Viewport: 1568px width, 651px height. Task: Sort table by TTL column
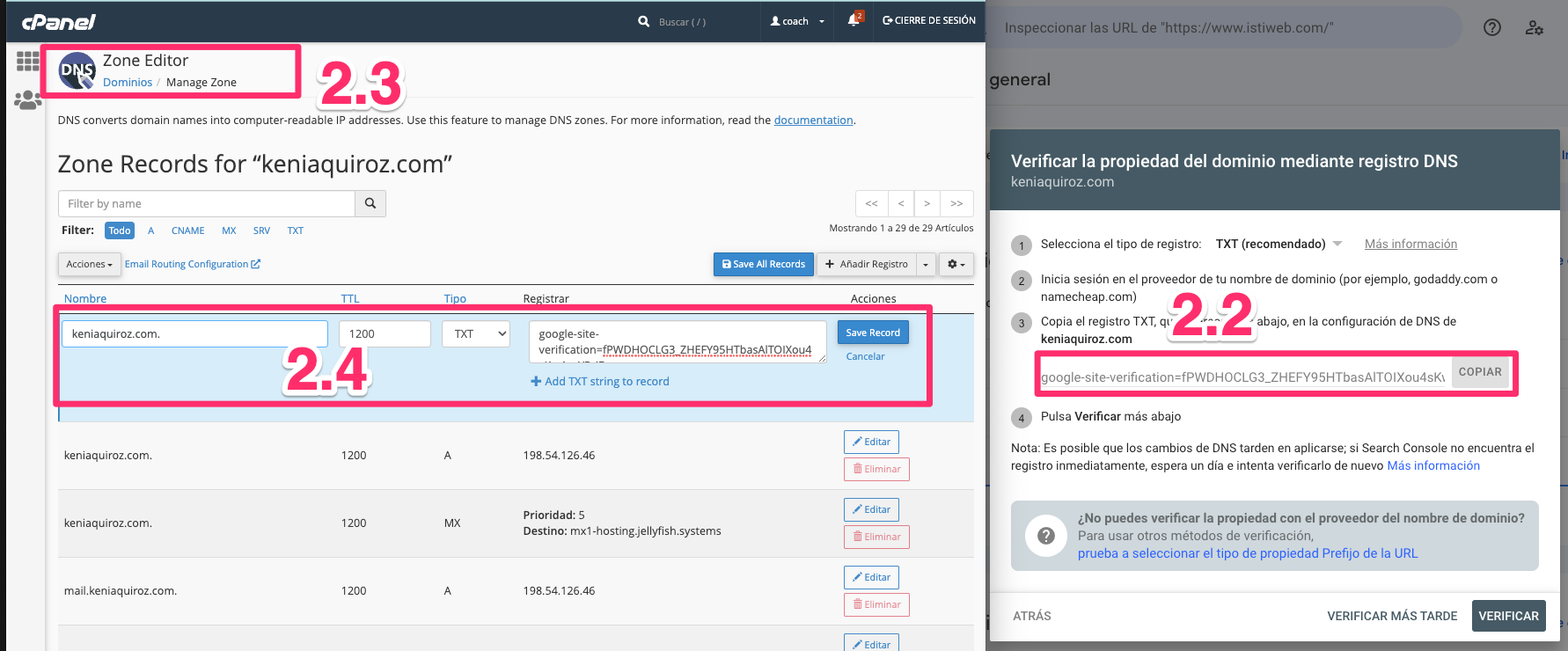(x=350, y=298)
